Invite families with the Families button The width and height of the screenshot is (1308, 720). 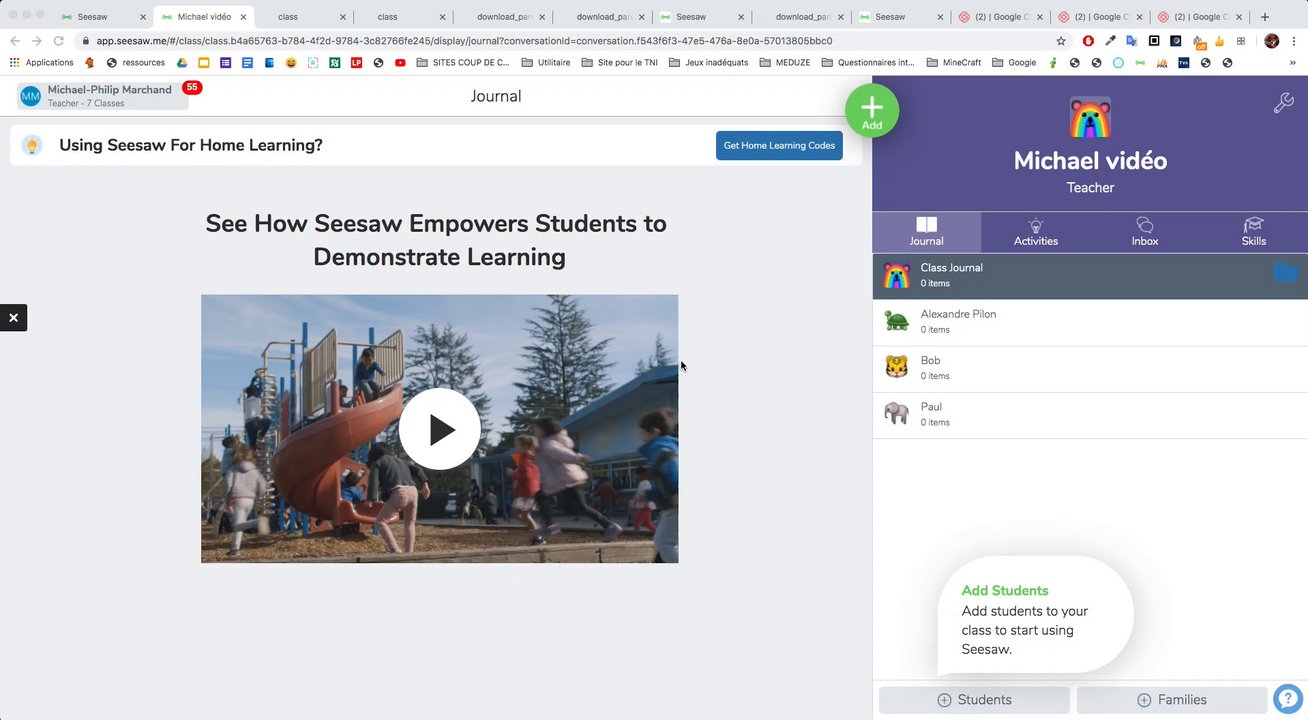(x=1171, y=700)
